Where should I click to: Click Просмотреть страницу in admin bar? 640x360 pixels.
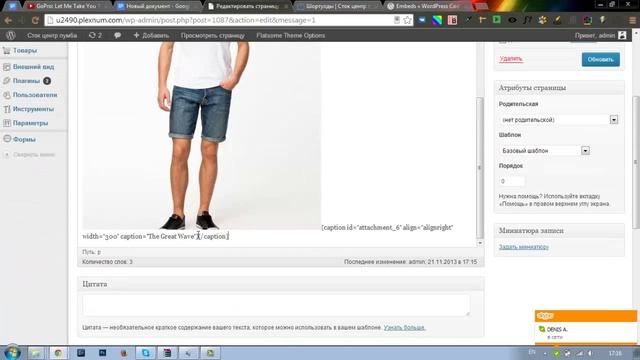point(213,36)
